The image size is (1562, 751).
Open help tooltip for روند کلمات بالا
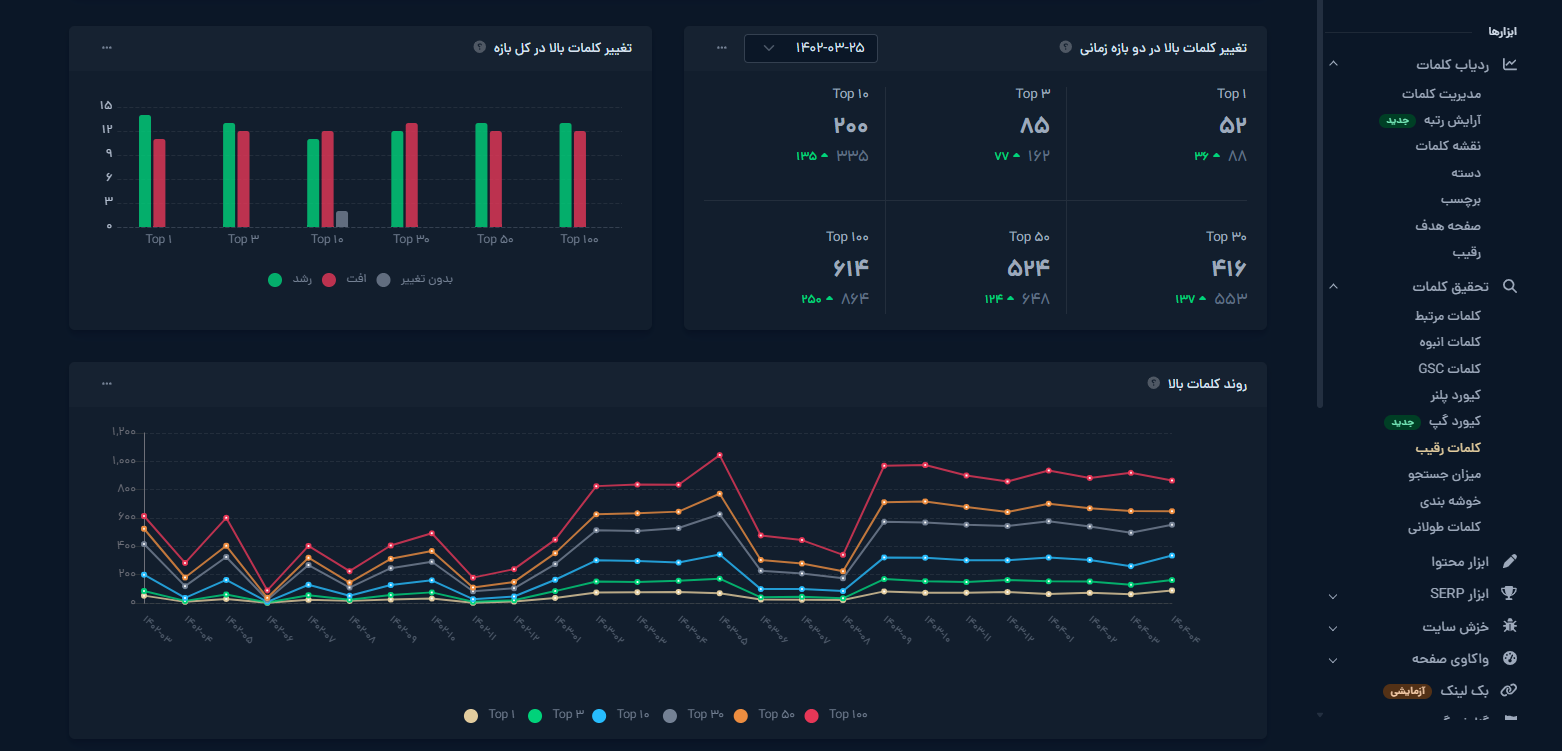coord(1153,383)
